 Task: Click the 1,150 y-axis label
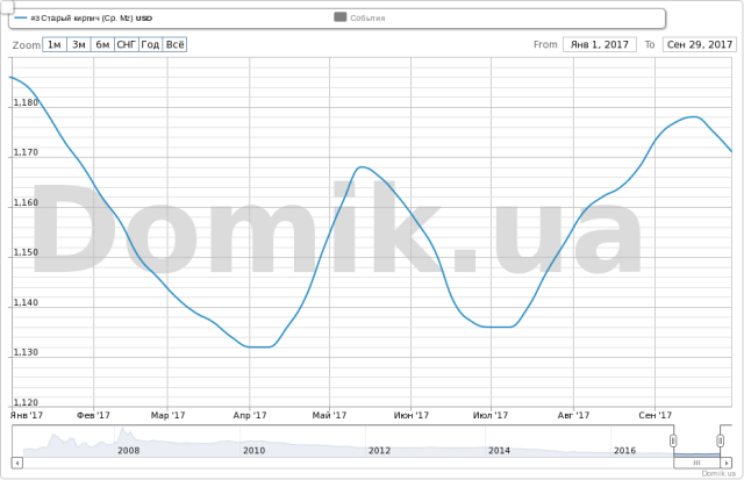26,252
